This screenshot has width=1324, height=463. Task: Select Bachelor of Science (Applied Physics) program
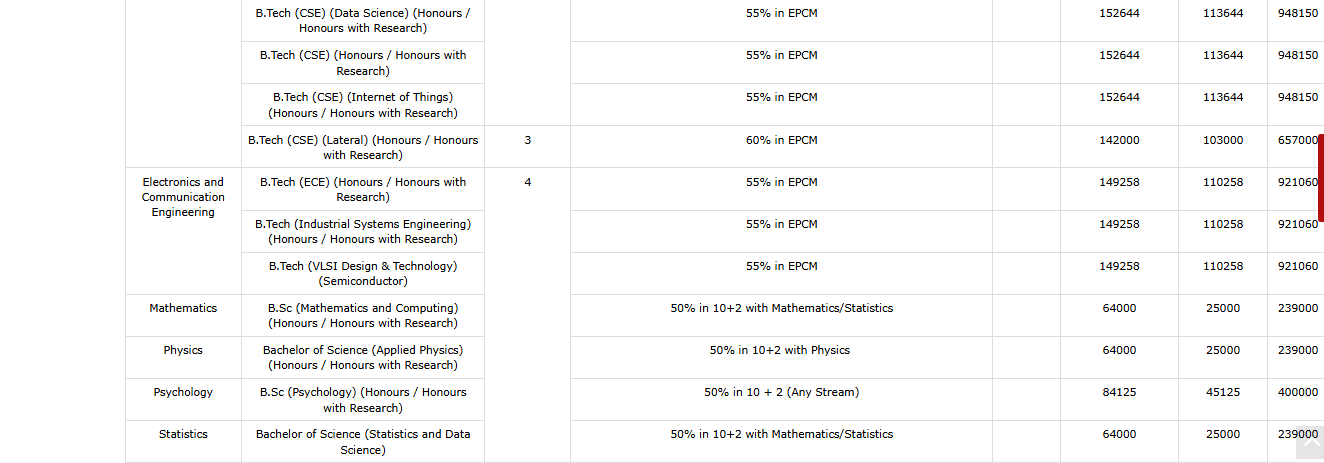point(363,357)
